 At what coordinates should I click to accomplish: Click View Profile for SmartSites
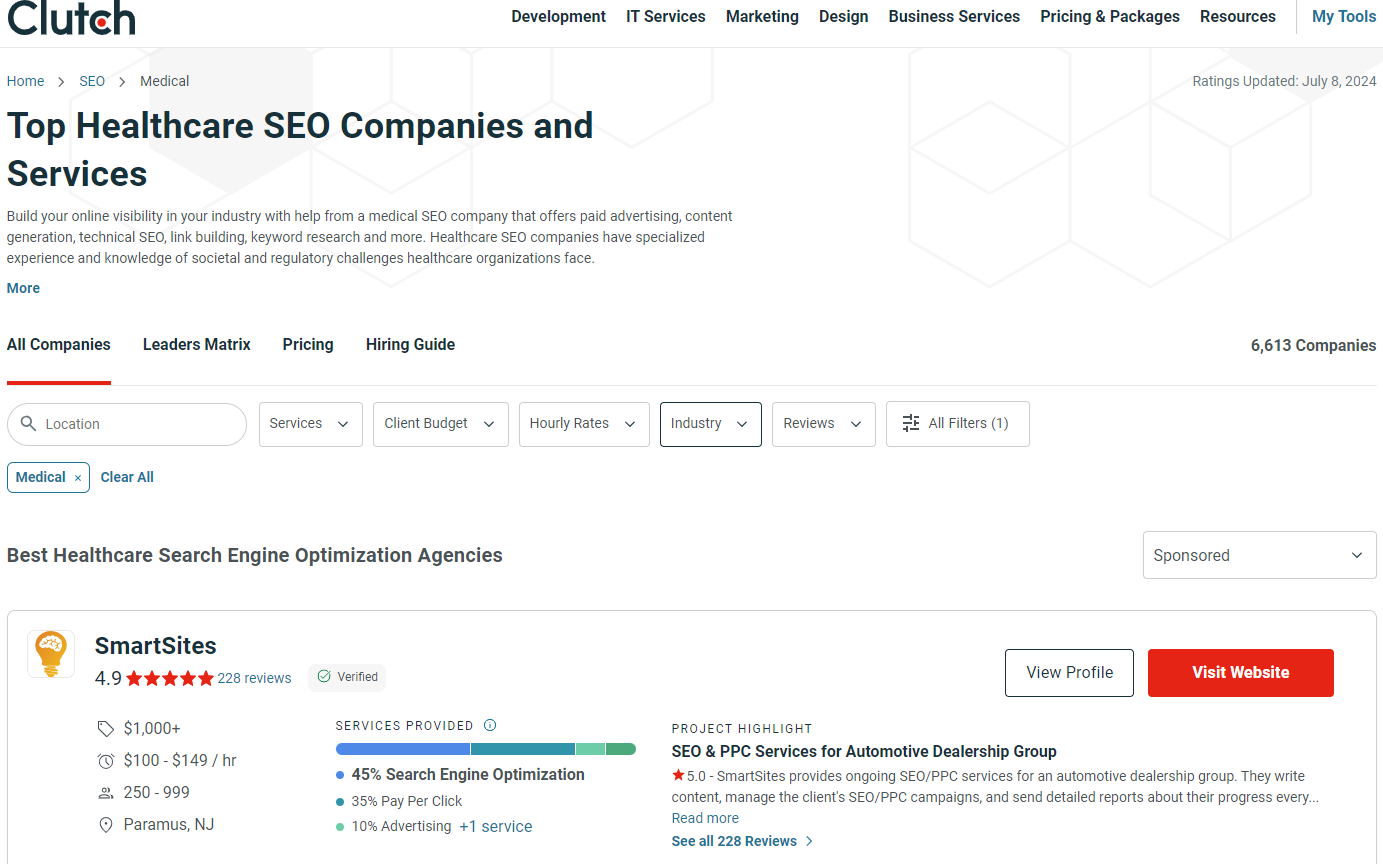tap(1069, 673)
